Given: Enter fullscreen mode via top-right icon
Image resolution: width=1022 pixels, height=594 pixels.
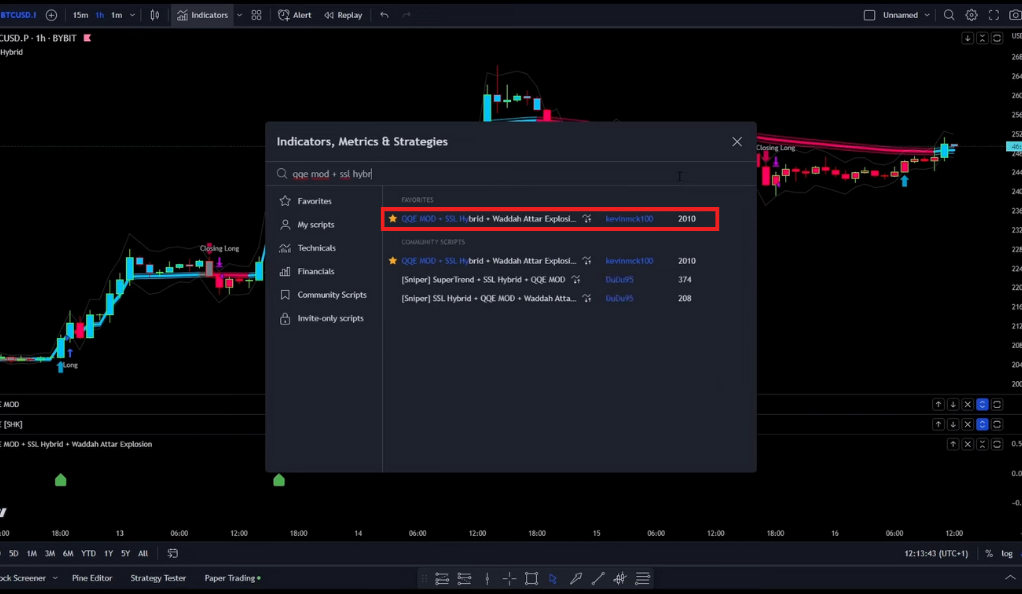Looking at the screenshot, I should coord(994,15).
